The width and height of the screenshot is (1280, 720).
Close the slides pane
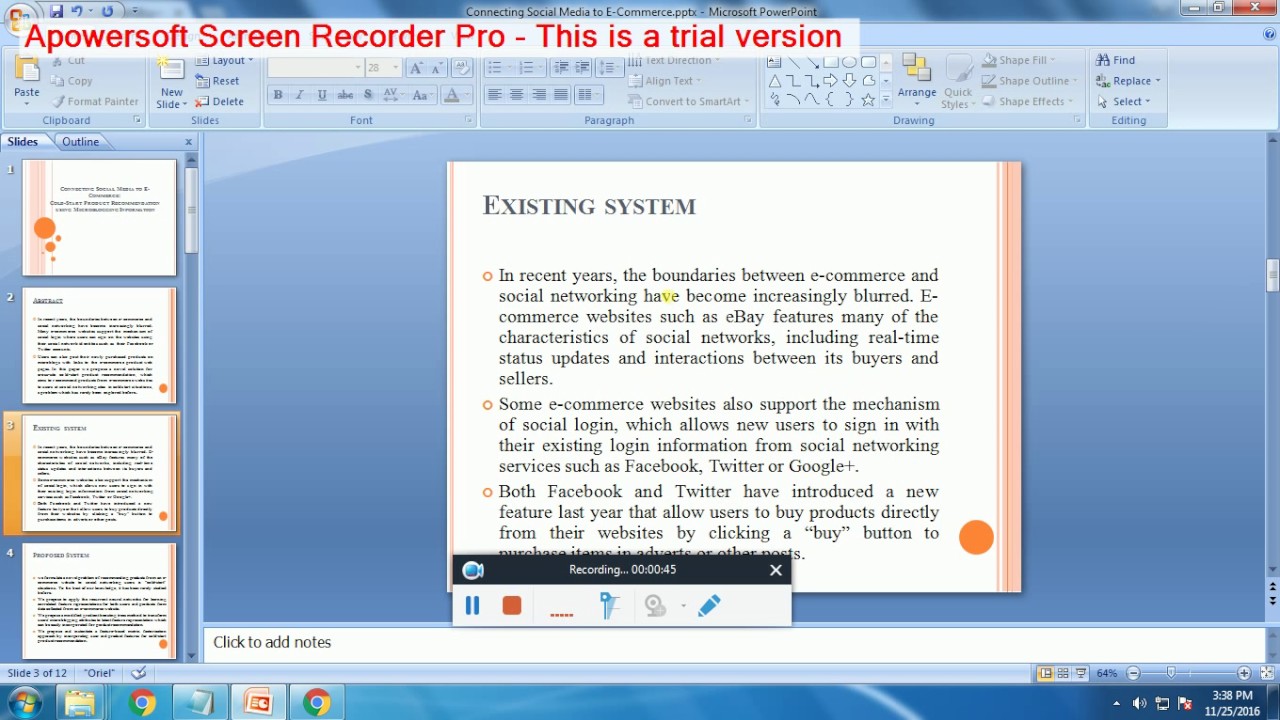point(188,142)
